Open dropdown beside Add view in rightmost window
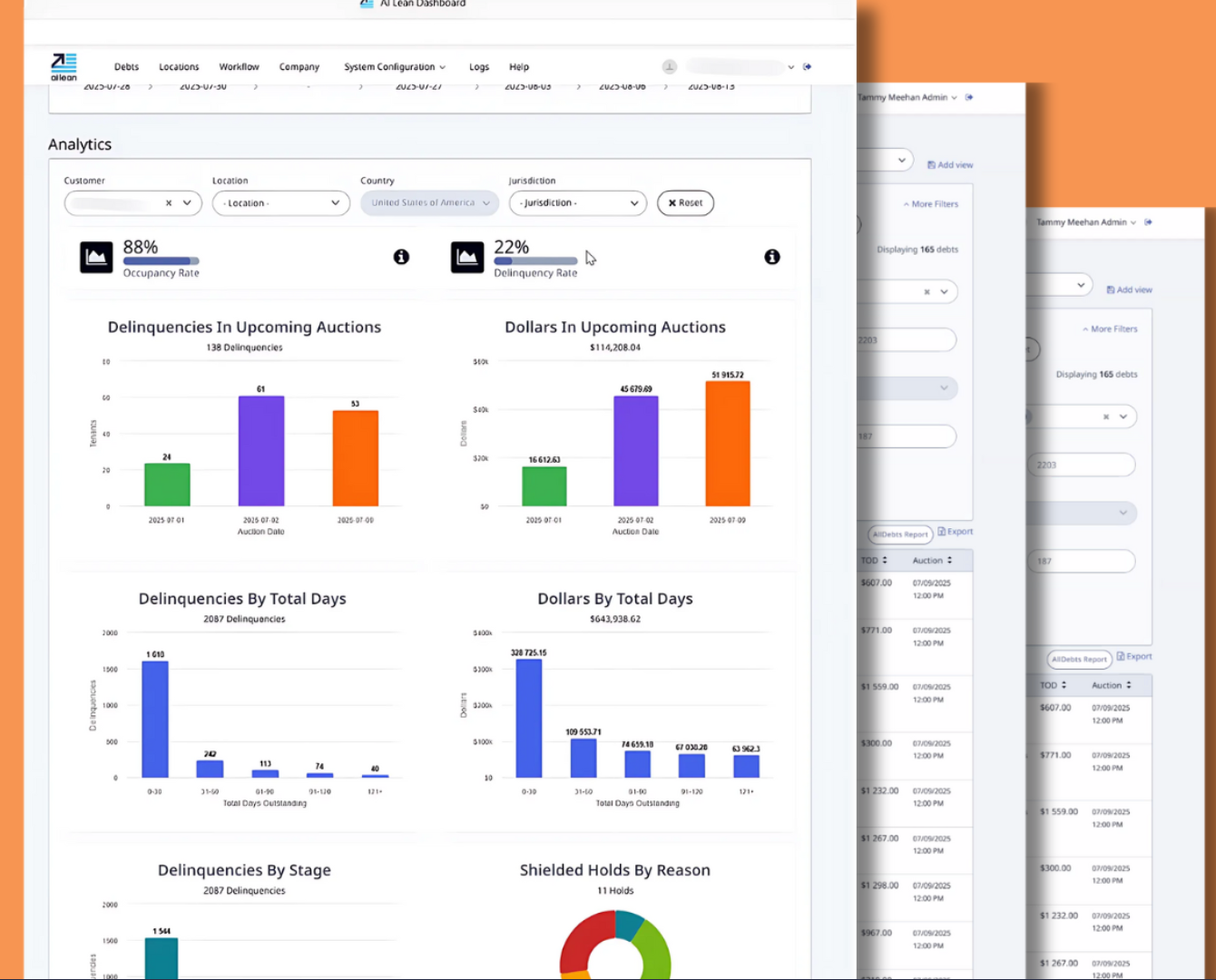 [x=1081, y=285]
